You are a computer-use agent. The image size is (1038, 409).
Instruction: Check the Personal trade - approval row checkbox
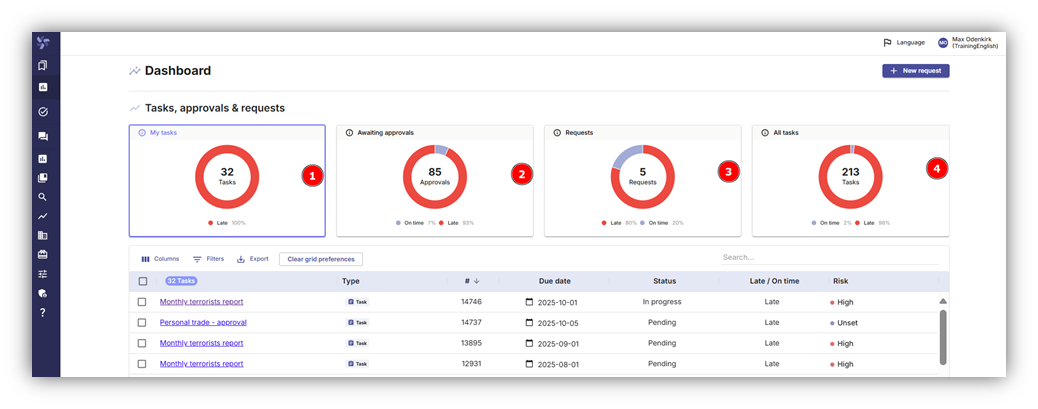(142, 322)
